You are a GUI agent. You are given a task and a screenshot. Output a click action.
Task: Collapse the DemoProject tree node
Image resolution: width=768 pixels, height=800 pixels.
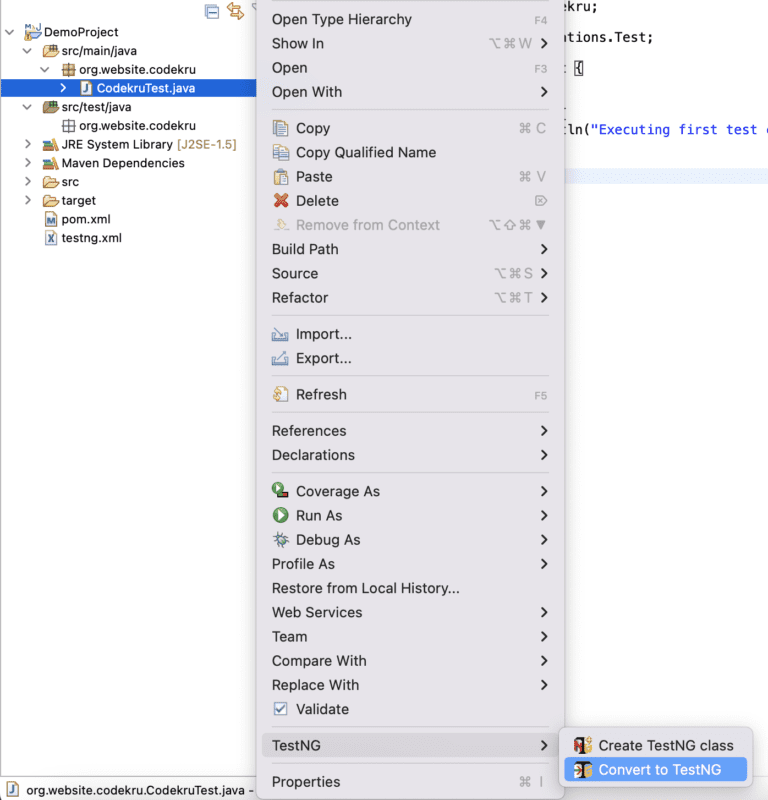coord(8,31)
